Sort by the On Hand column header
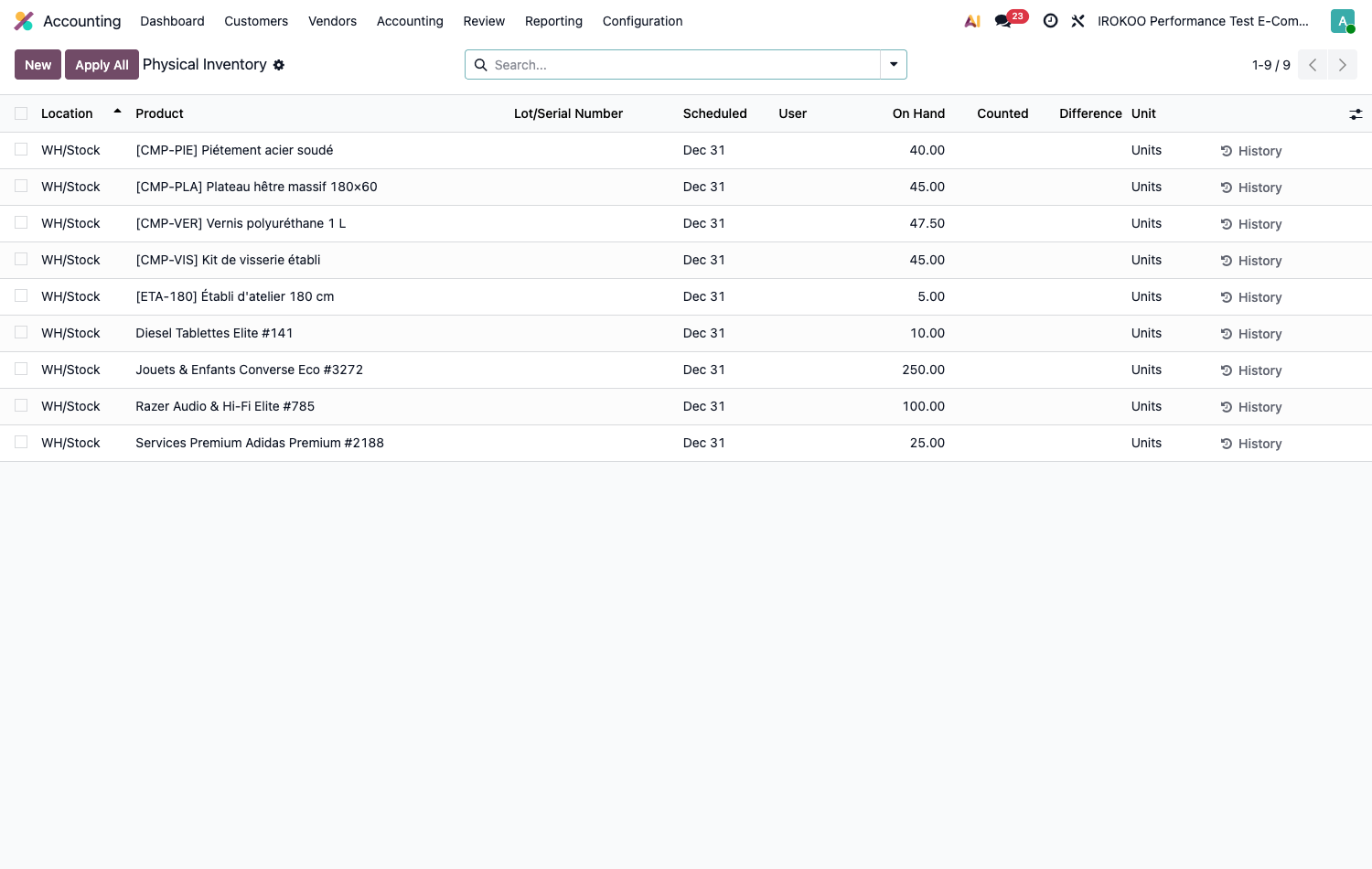 click(x=918, y=113)
